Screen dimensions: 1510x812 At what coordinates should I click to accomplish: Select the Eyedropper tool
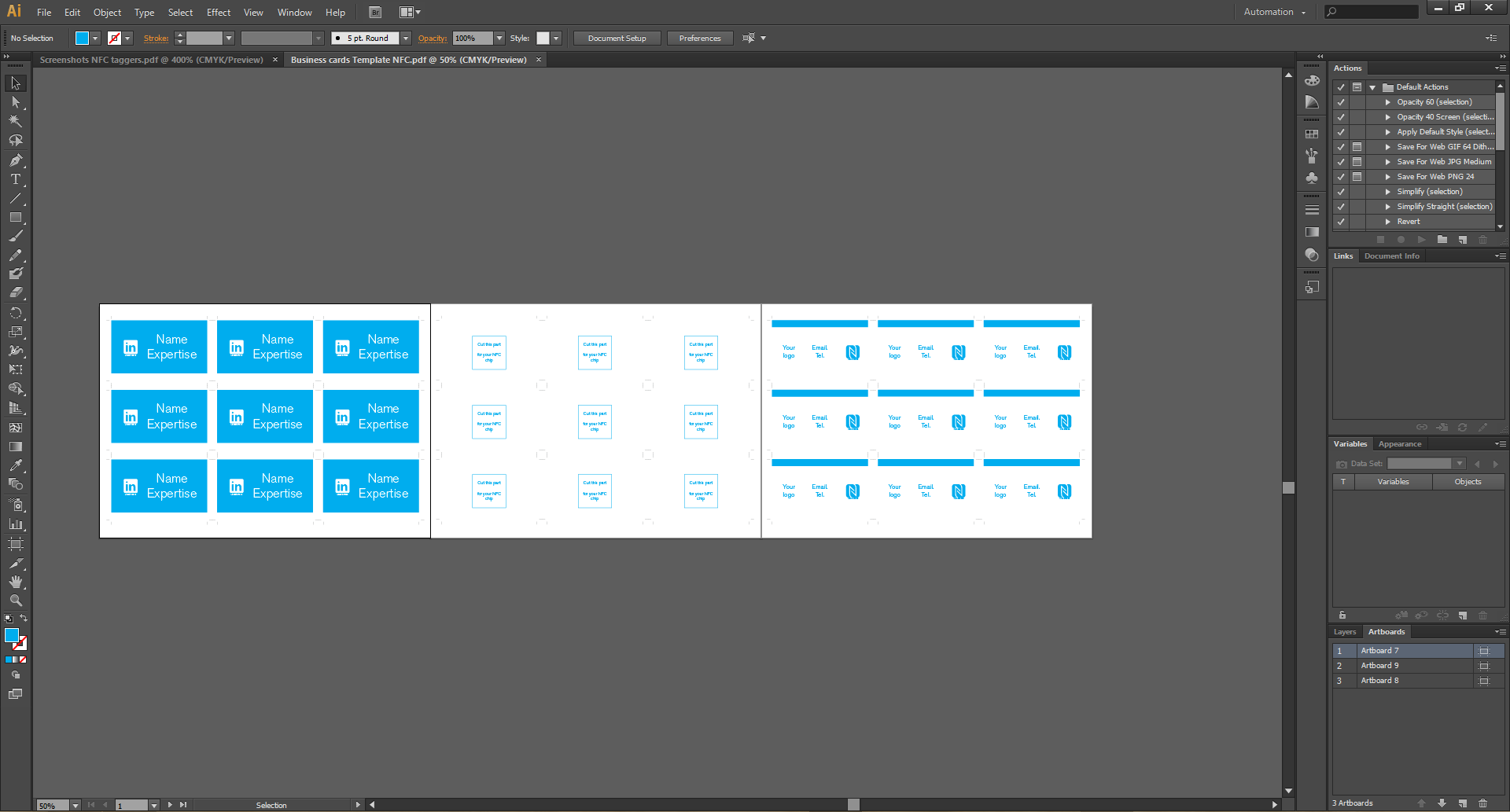16,465
